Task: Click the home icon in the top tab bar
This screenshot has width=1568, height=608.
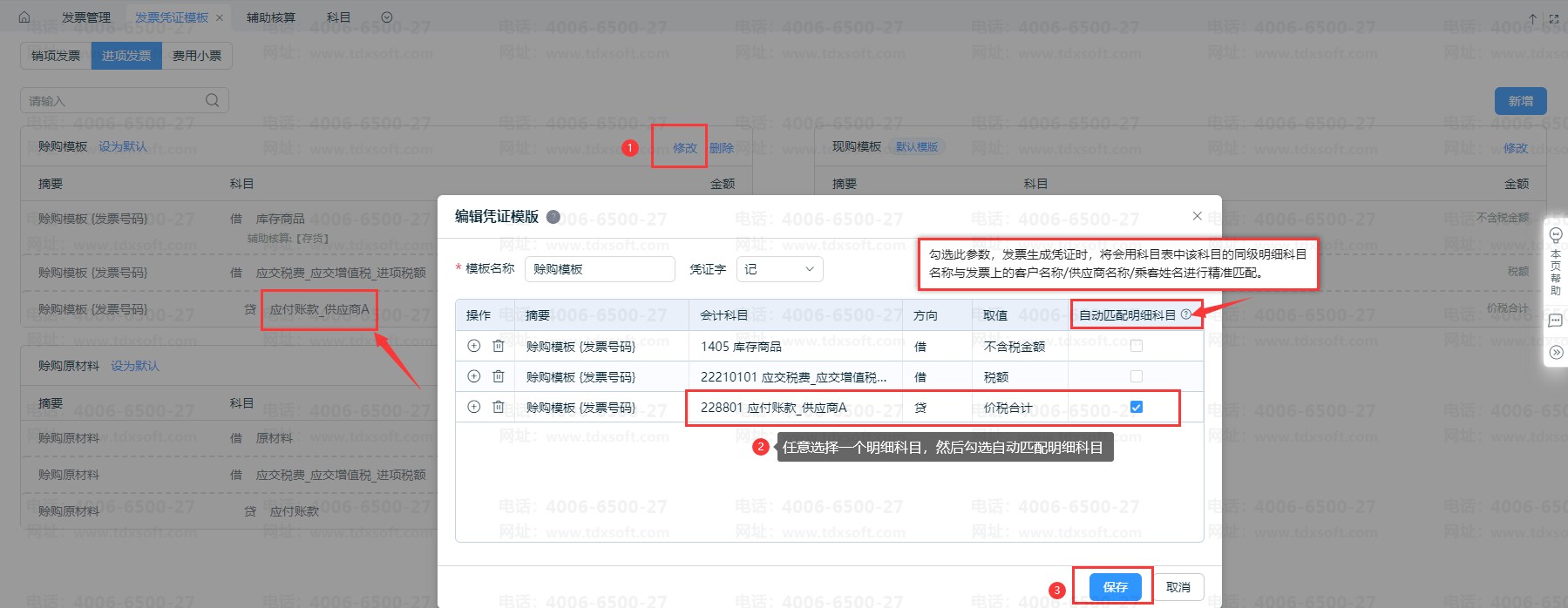Action: (24, 17)
